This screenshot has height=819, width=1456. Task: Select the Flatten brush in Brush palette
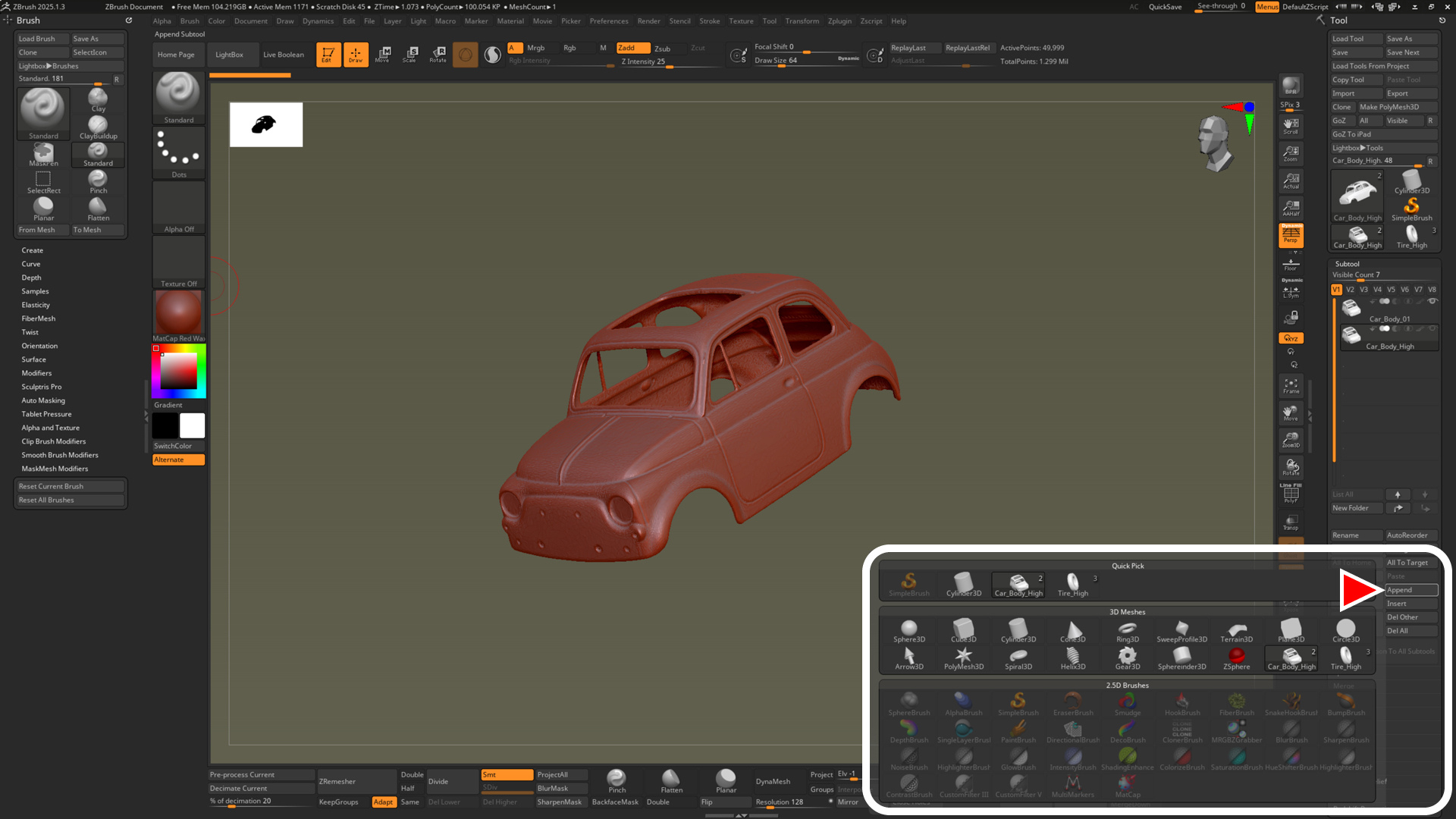[99, 209]
